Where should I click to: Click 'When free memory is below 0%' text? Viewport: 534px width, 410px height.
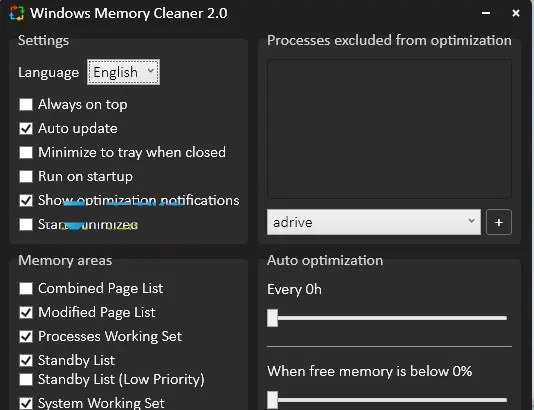pos(370,371)
